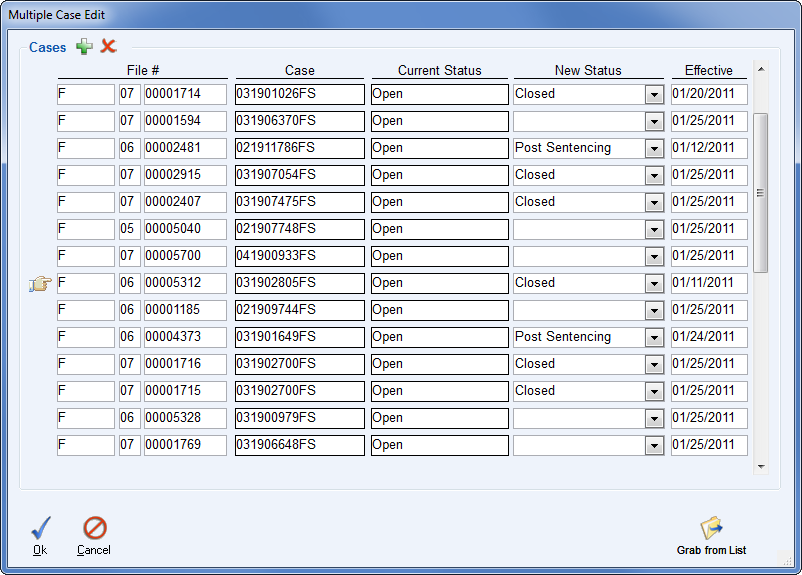This screenshot has width=802, height=575.
Task: Open New Status dropdown for case 021911786FS
Action: coord(654,149)
